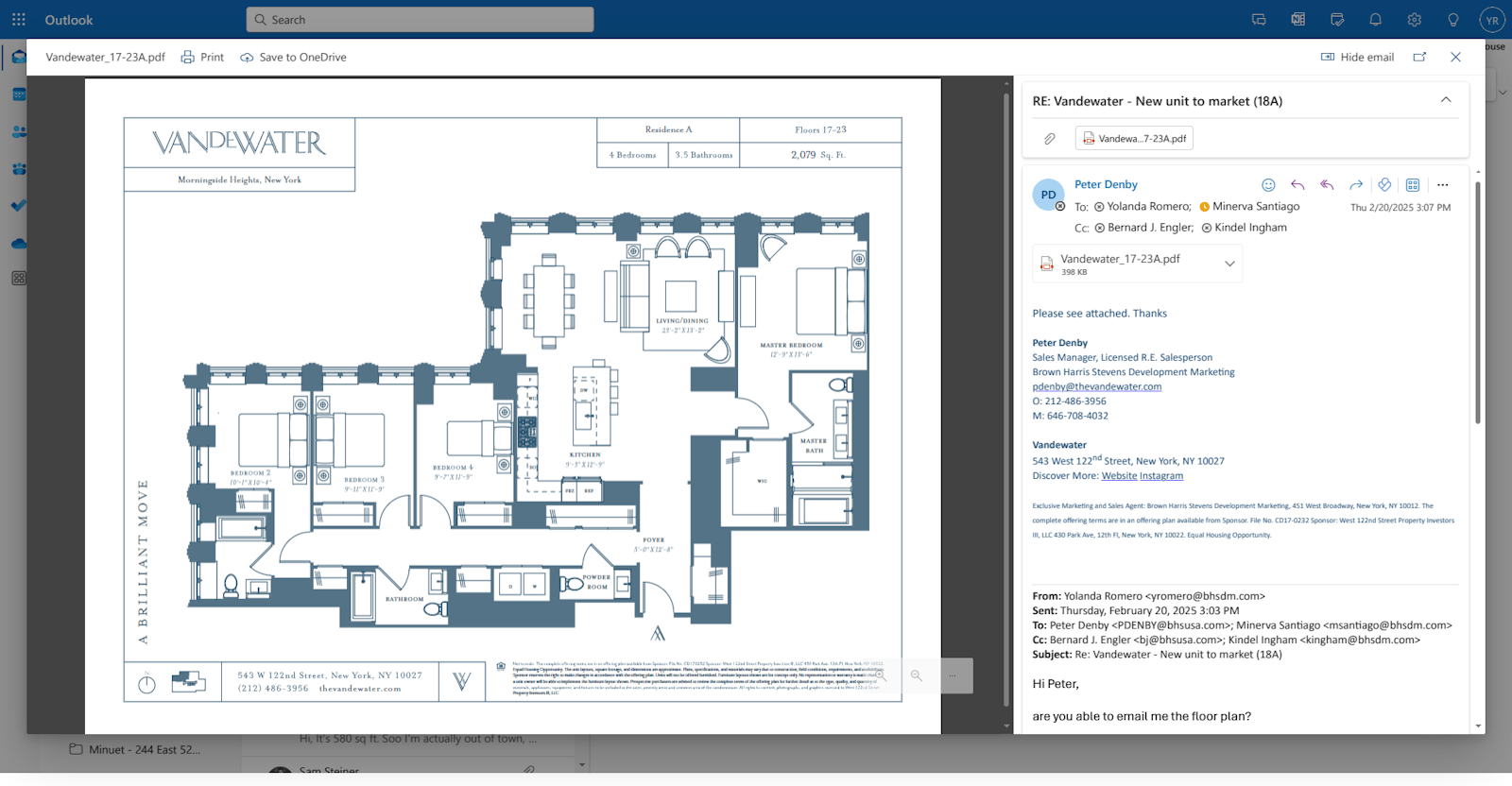This screenshot has height=786, width=1512.
Task: Zoom in on the PDF
Action: click(x=881, y=675)
